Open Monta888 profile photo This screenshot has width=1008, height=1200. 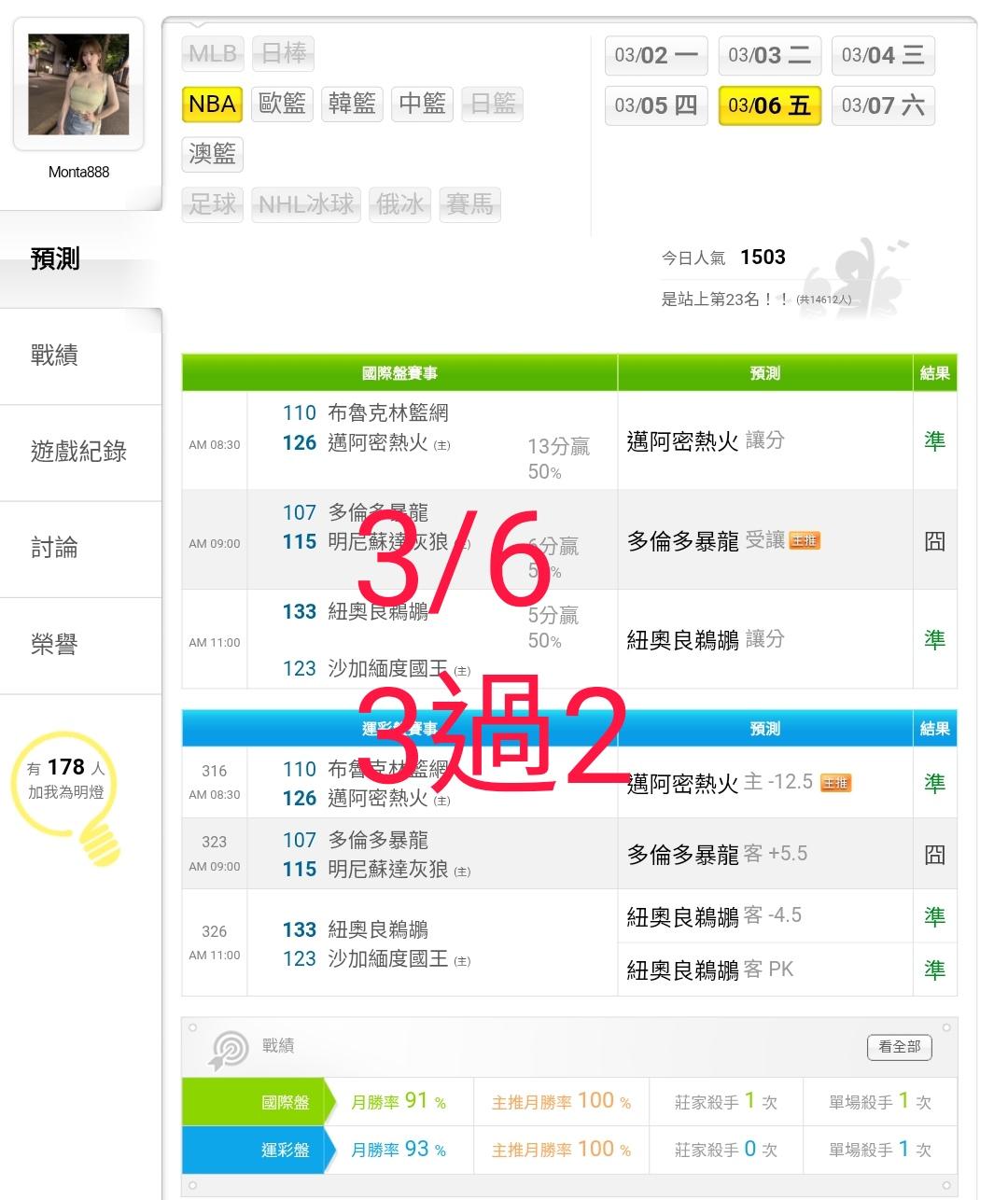[x=78, y=85]
